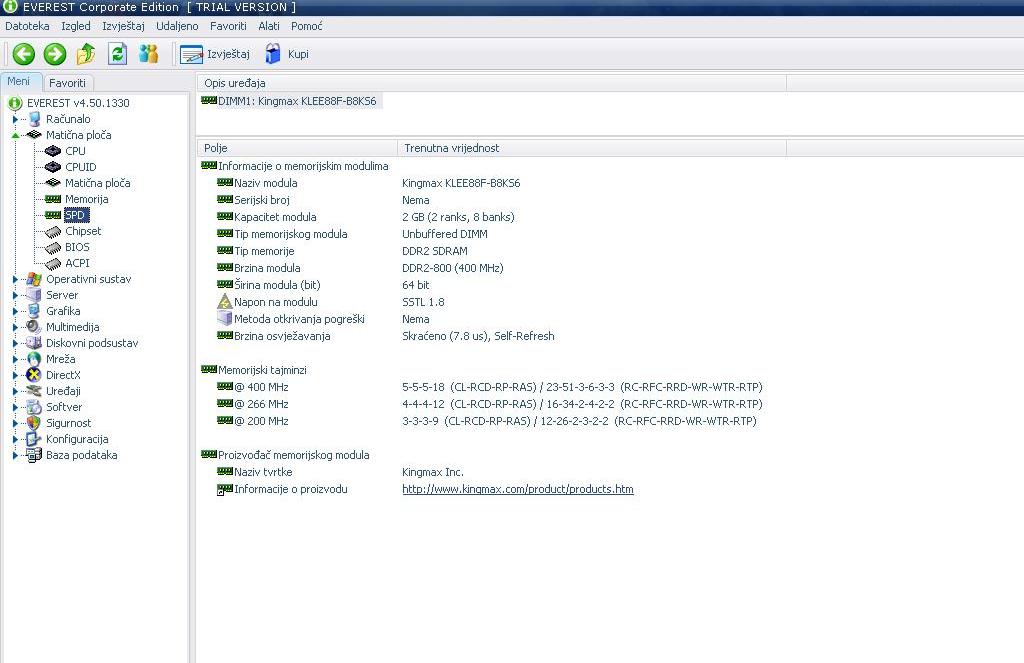Click the refresh icon in toolbar
1024x663 pixels.
tap(117, 54)
